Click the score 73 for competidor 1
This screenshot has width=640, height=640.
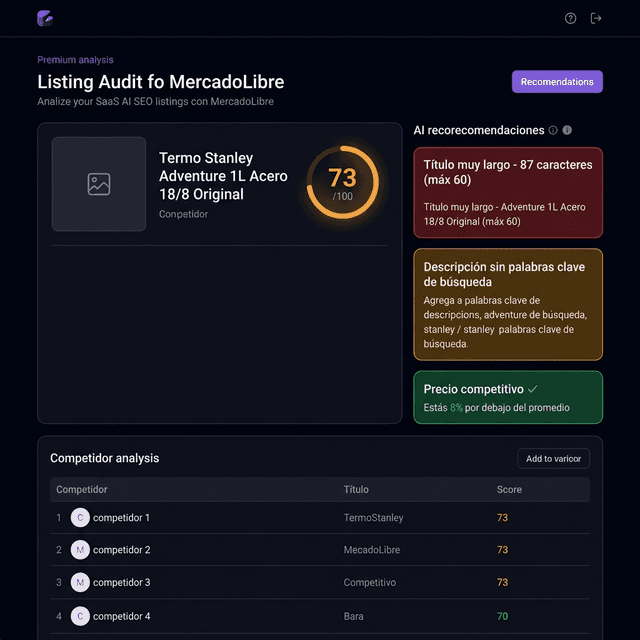tap(502, 518)
